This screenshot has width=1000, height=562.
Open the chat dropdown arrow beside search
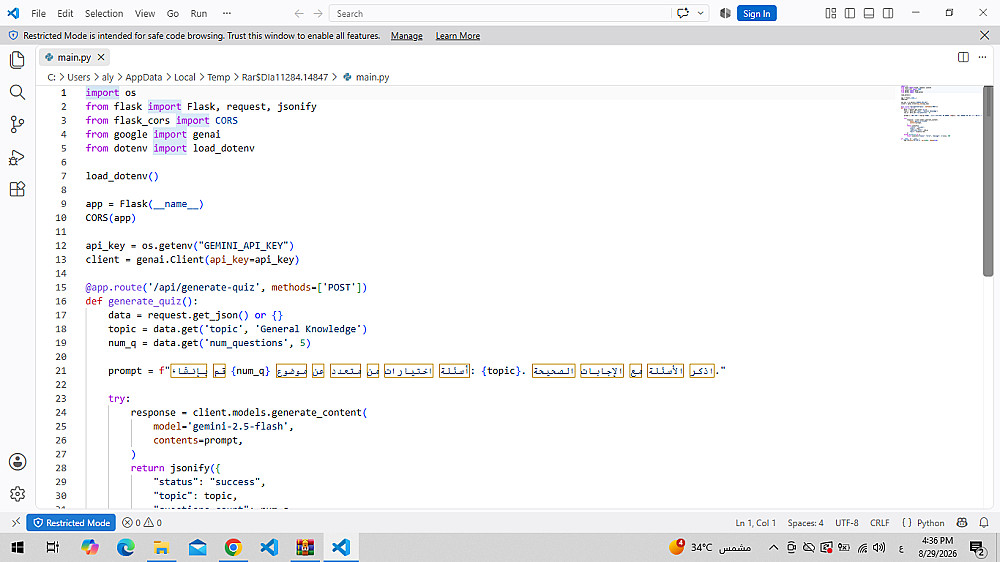(x=701, y=13)
